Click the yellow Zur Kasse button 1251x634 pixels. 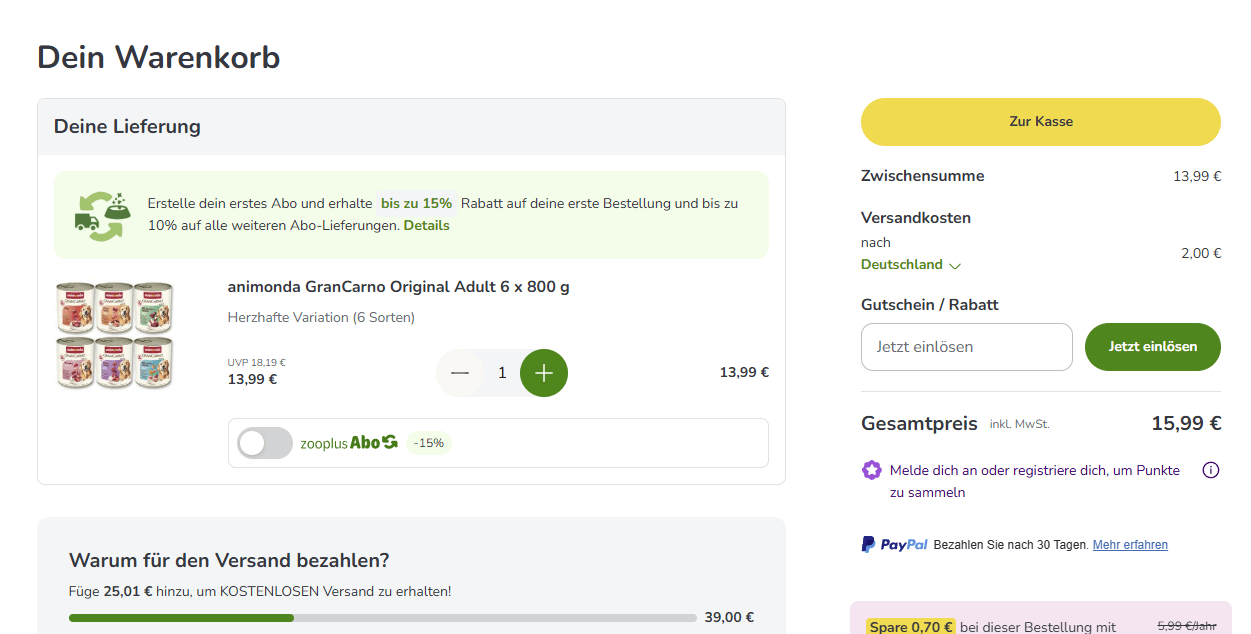[1041, 122]
